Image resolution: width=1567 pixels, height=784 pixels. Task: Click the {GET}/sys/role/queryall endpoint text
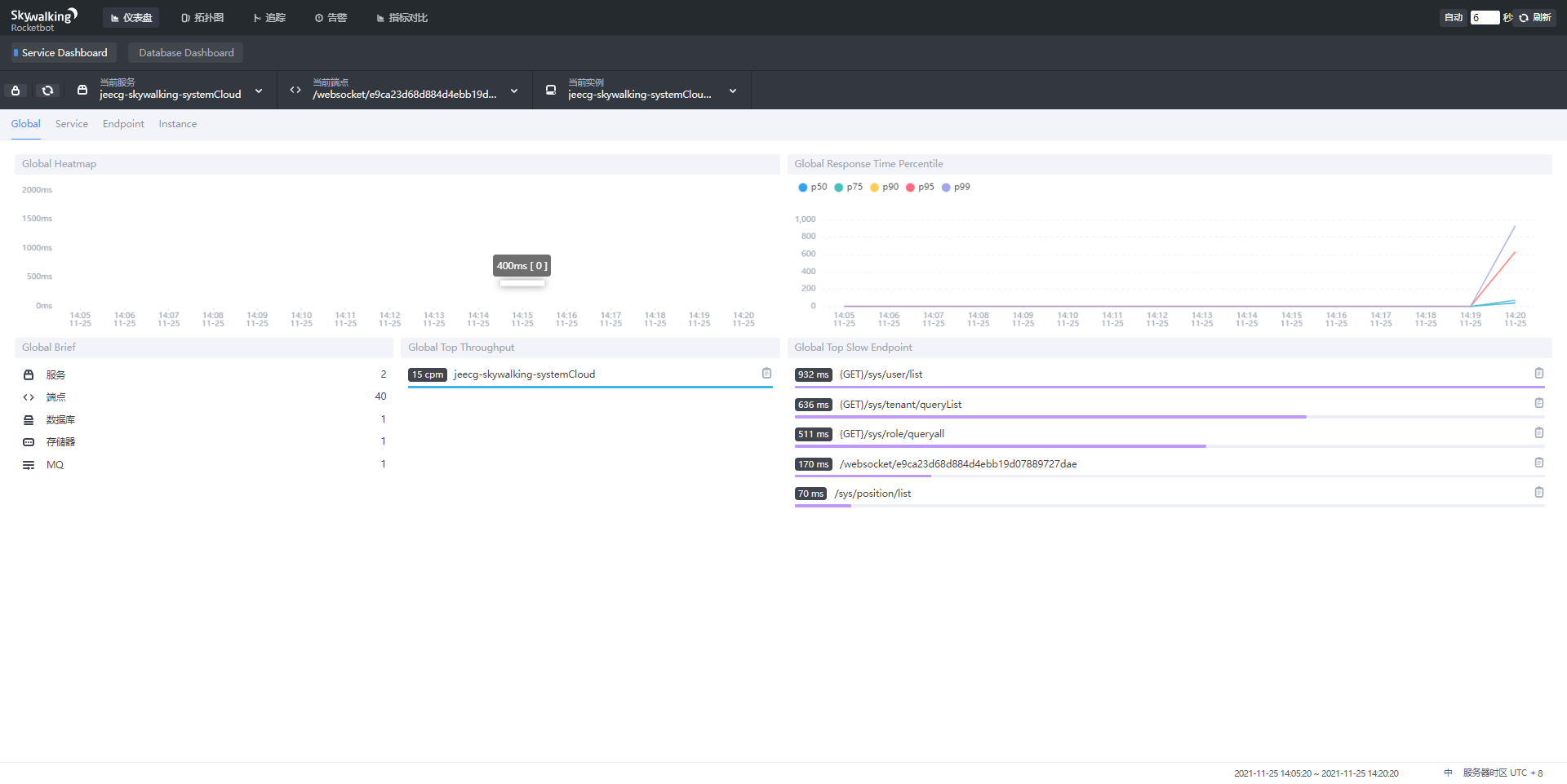(891, 434)
